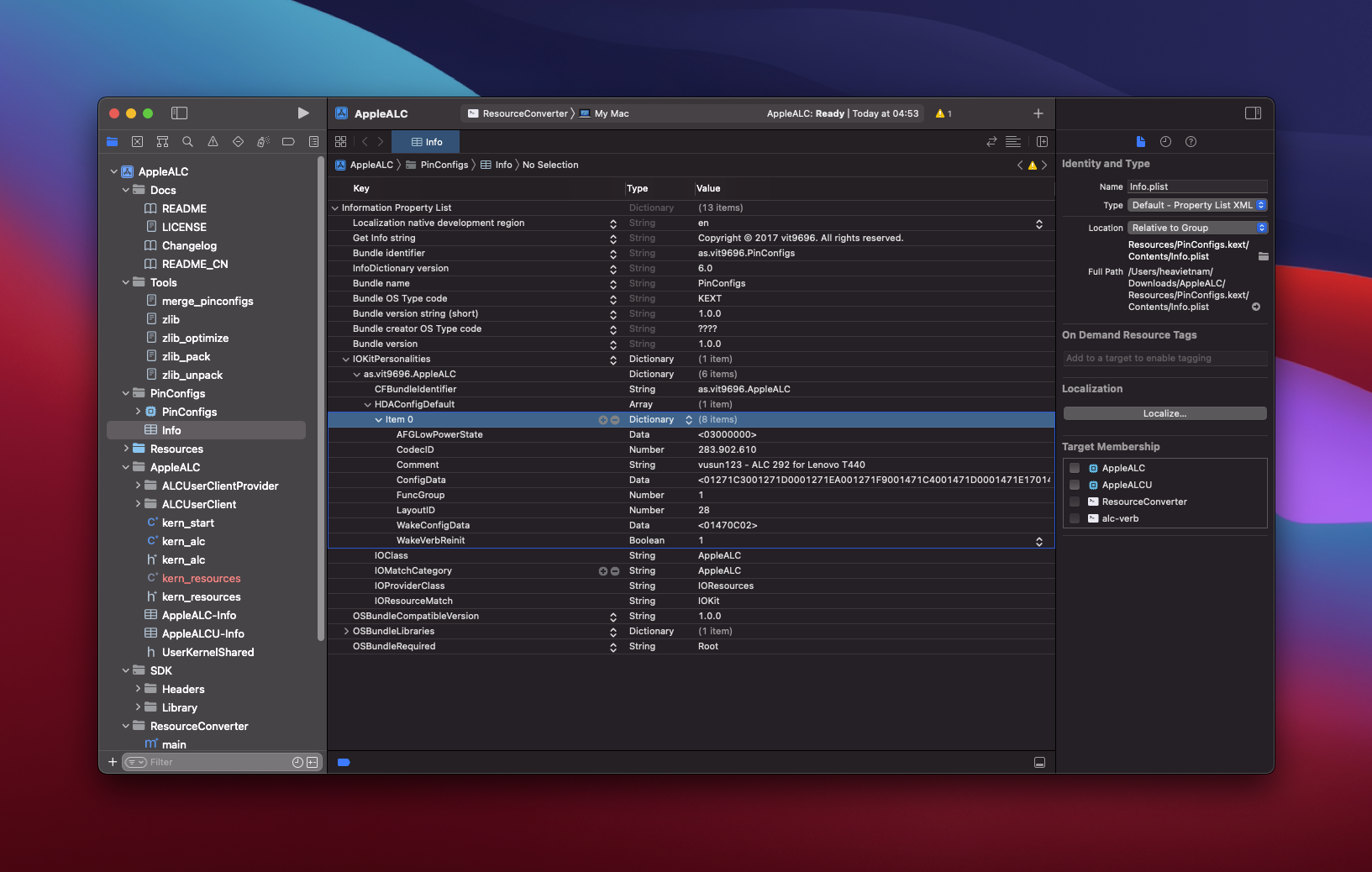Run the project with the play button
The height and width of the screenshot is (872, 1372).
[x=303, y=113]
